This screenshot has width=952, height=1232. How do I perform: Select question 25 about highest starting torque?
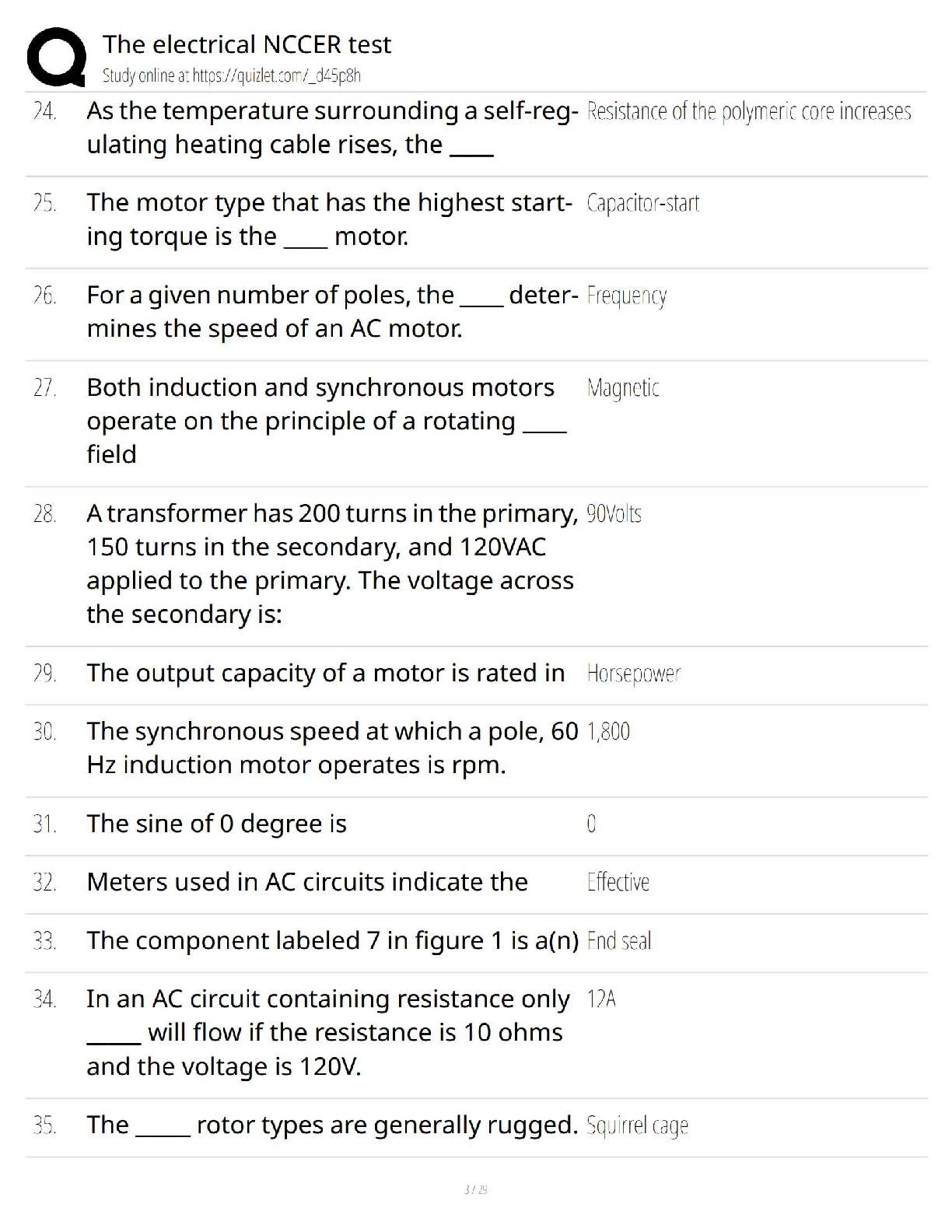(x=329, y=219)
